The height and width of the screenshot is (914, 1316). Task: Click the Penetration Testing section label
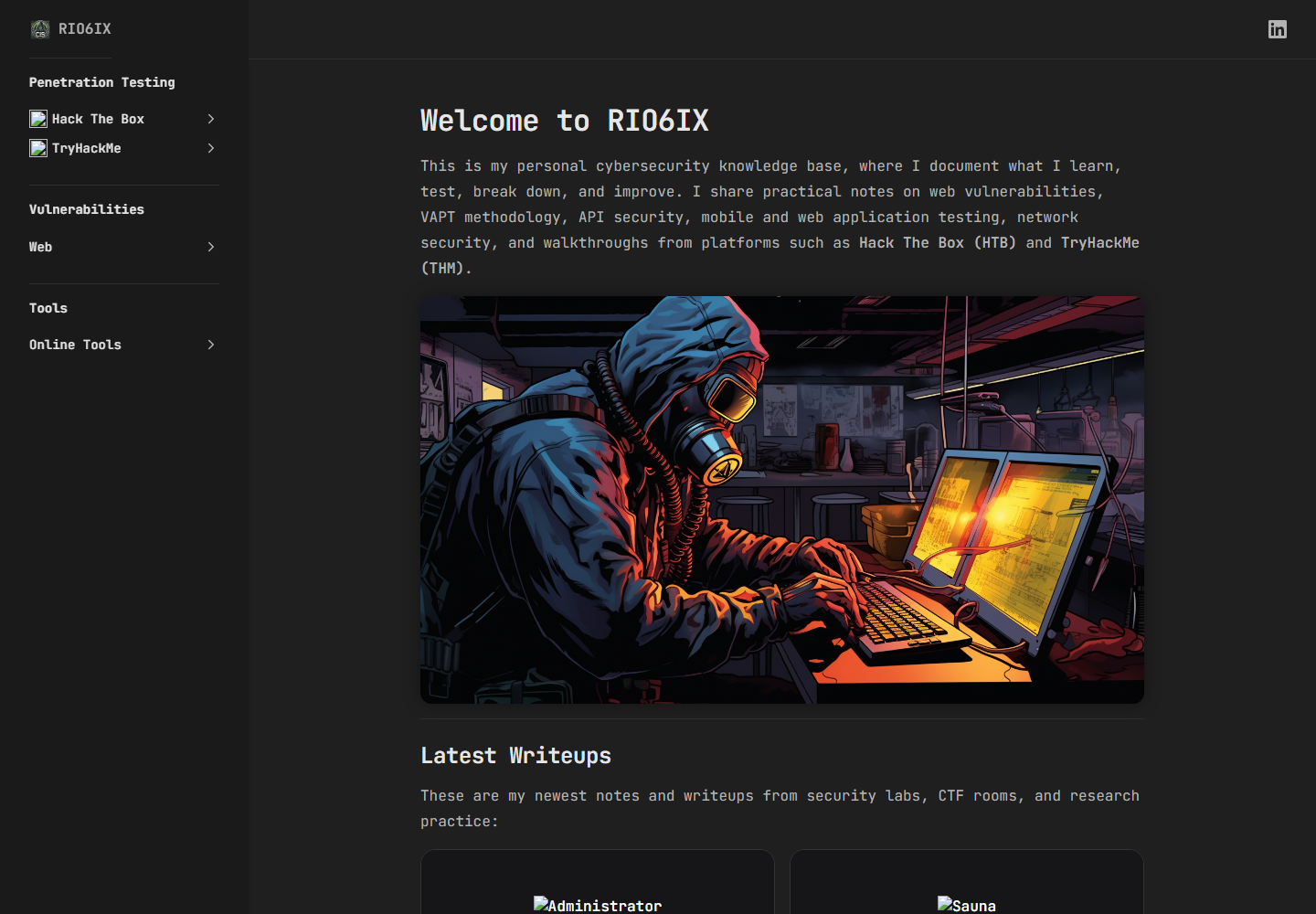point(101,82)
